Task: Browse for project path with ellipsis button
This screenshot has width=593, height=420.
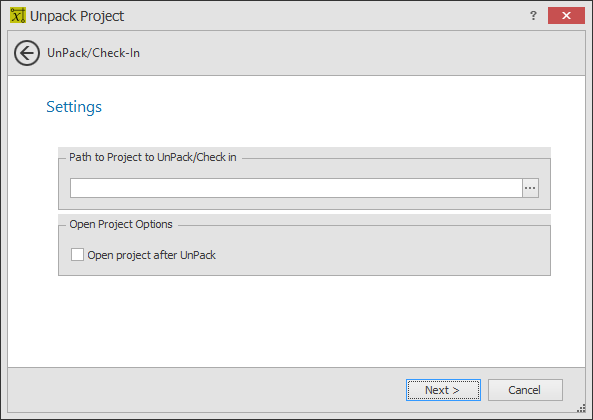Action: 530,188
